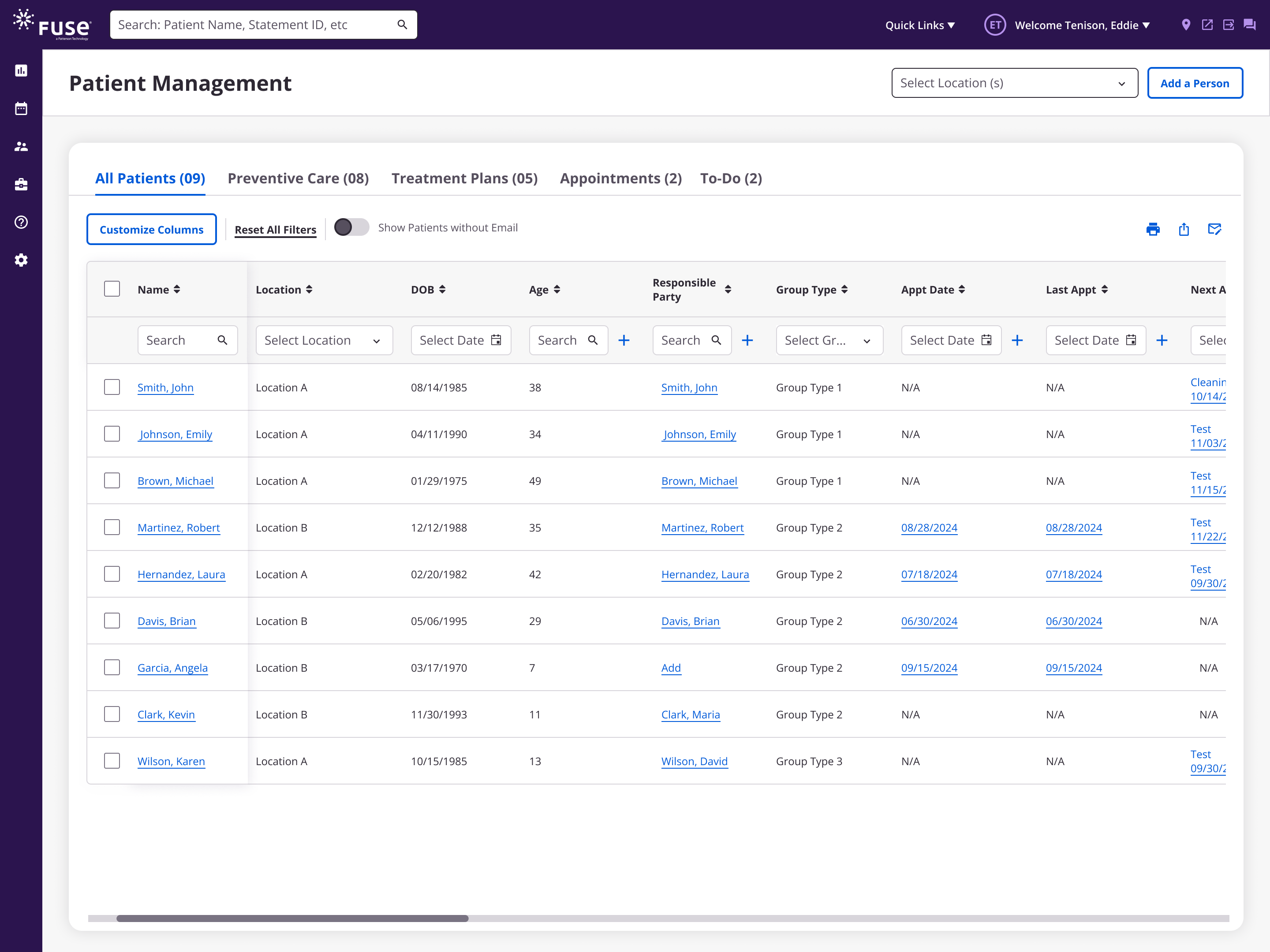The image size is (1270, 952).
Task: Click the help question mark icon
Action: 21,222
